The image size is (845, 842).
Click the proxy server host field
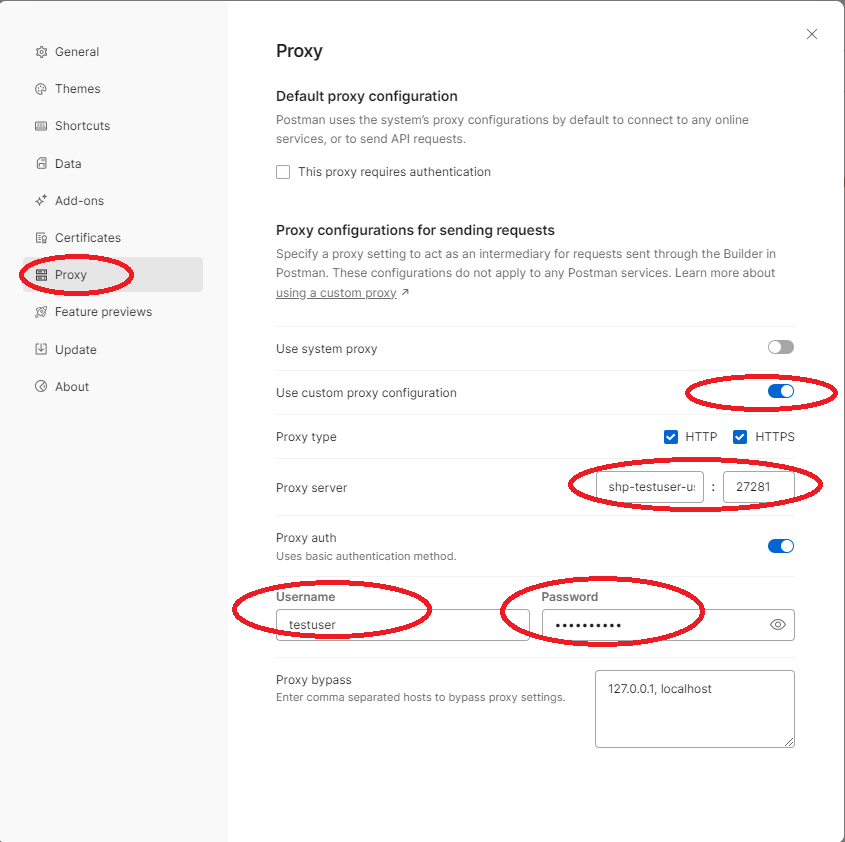[x=650, y=487]
